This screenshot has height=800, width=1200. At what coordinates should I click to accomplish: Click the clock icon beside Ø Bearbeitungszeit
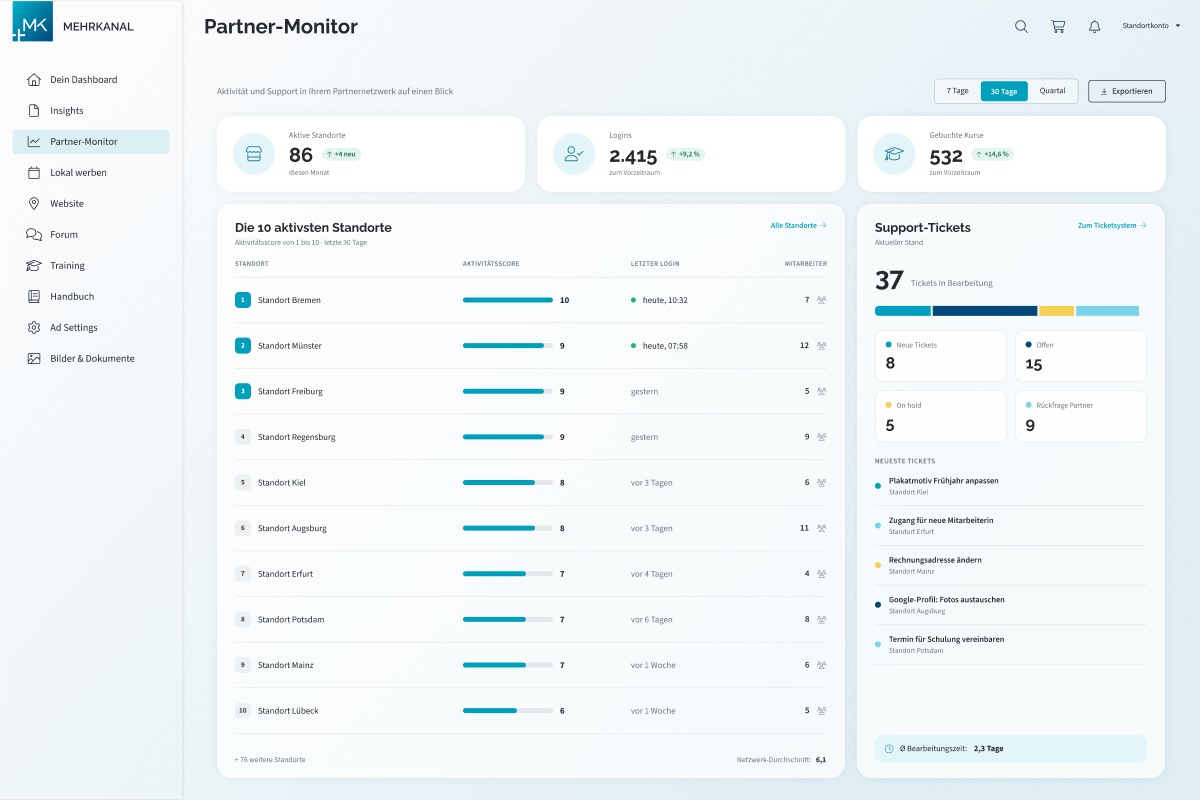click(x=890, y=748)
